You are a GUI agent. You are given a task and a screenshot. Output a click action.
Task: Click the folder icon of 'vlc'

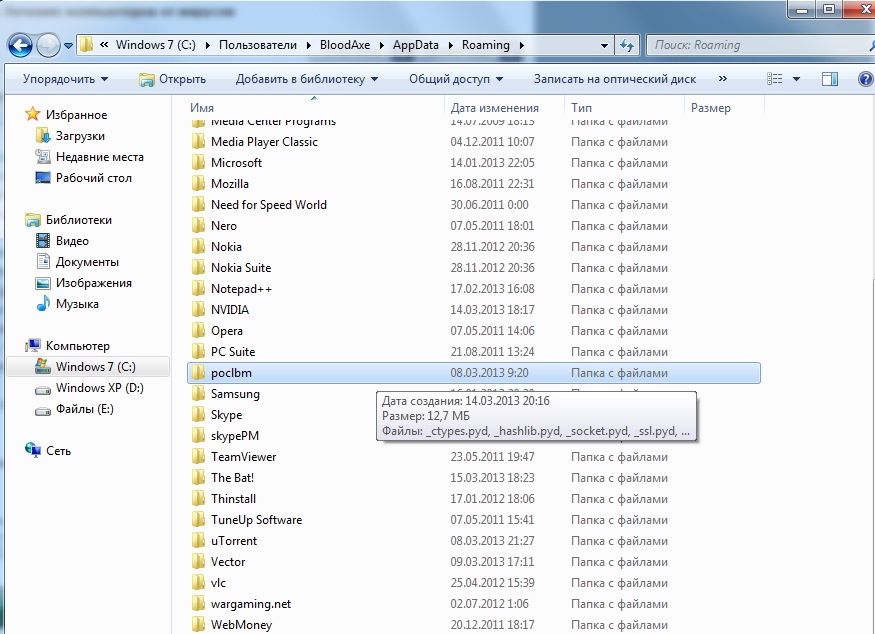tap(198, 583)
